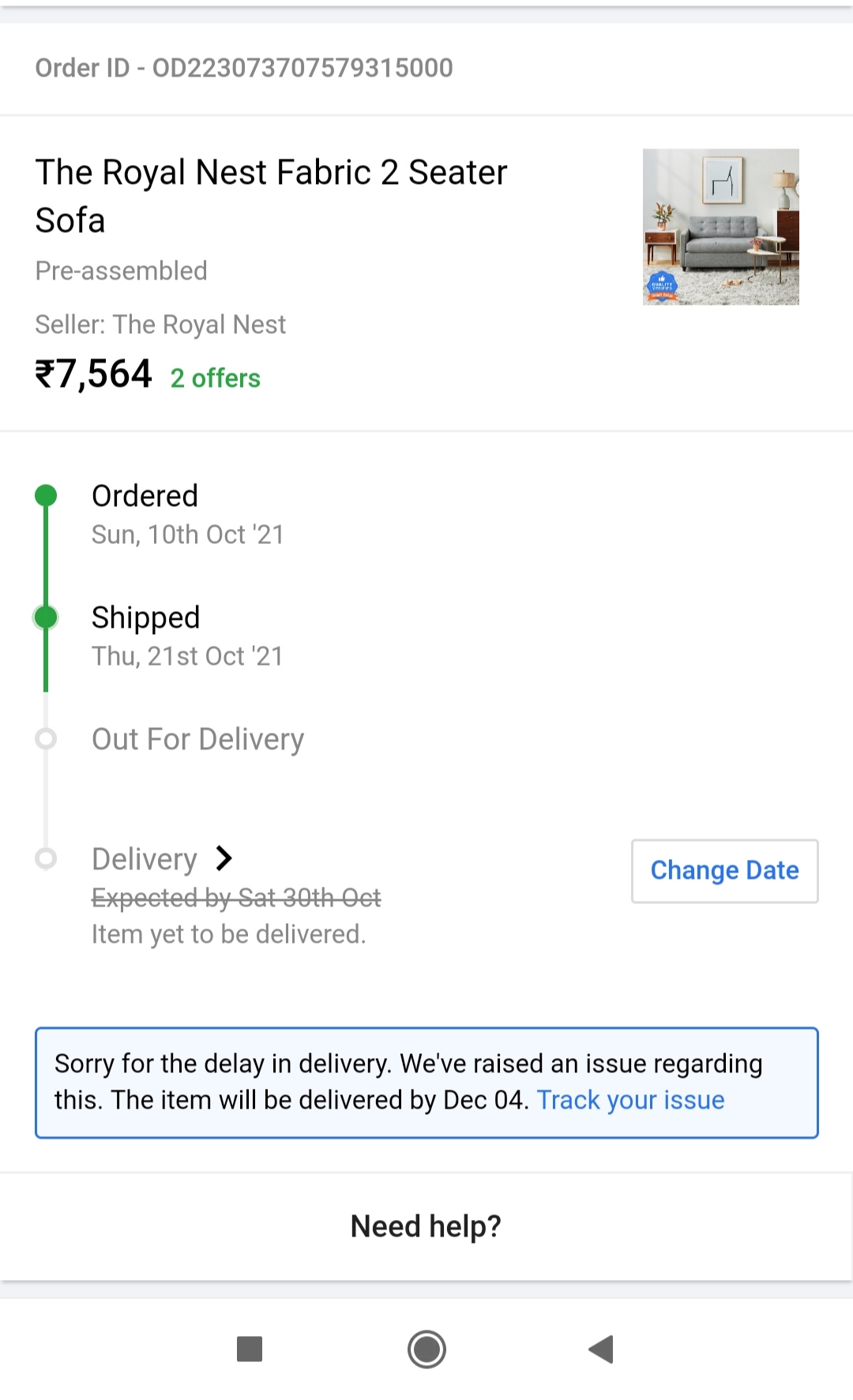The image size is (853, 1400).
Task: Tap the Delivery label in timeline
Action: click(145, 859)
